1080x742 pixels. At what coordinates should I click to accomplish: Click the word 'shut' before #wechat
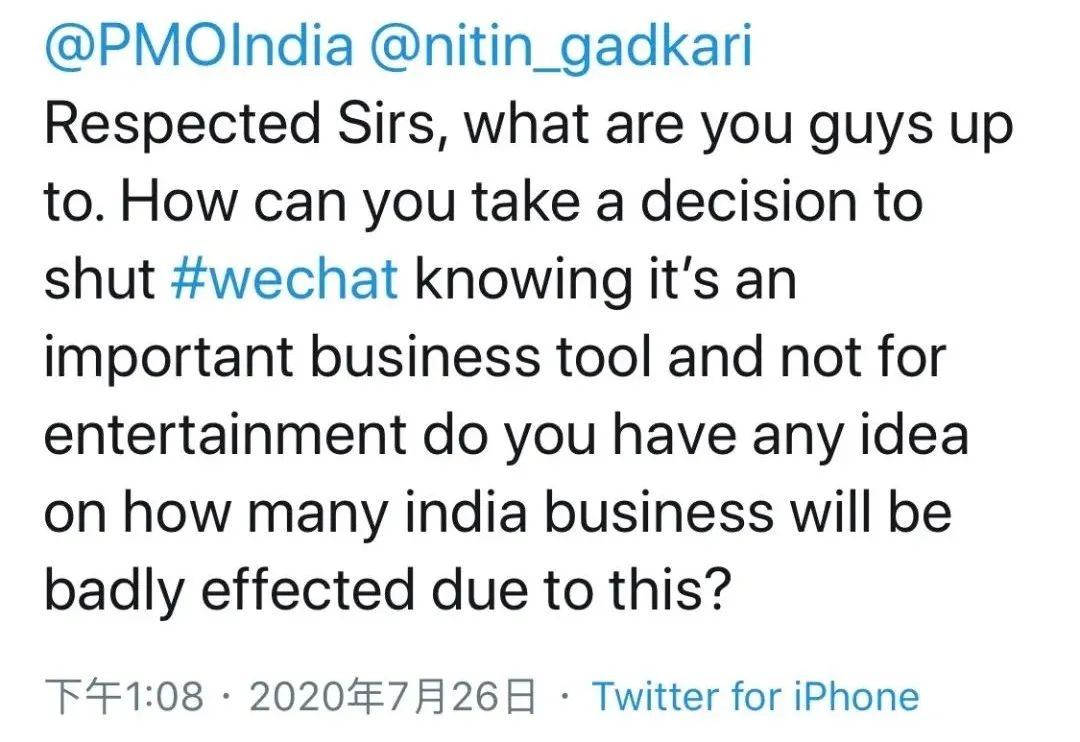(100, 279)
